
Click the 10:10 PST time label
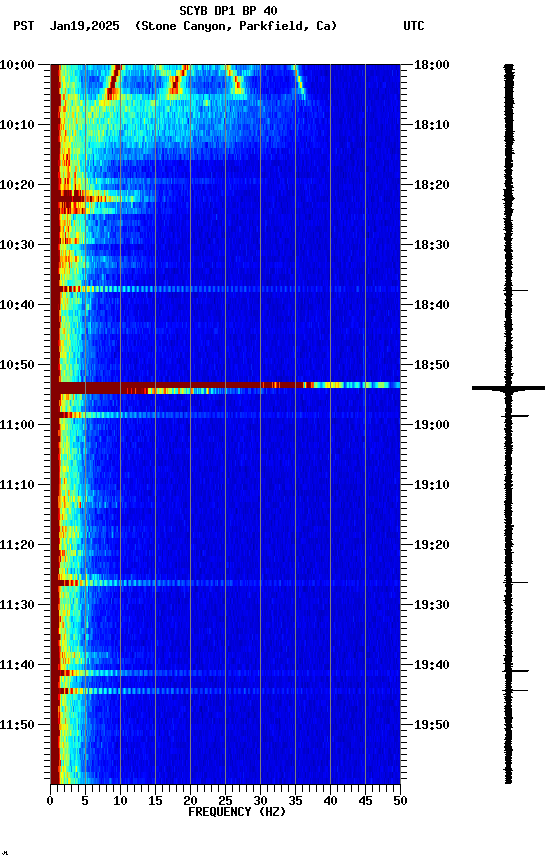point(17,125)
